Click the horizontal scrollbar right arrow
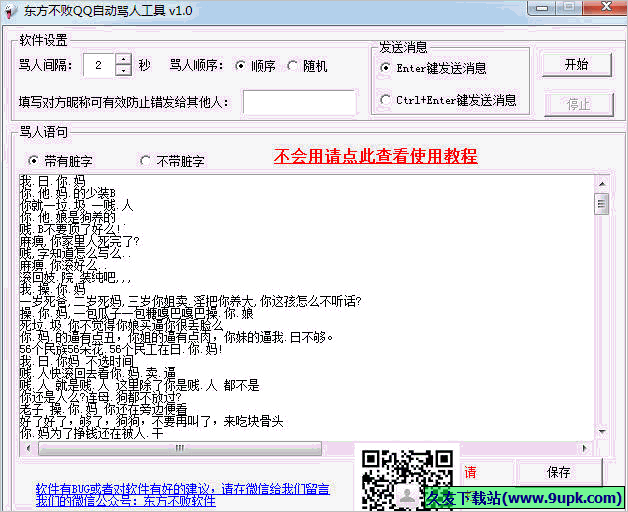This screenshot has width=628, height=512. [584, 448]
